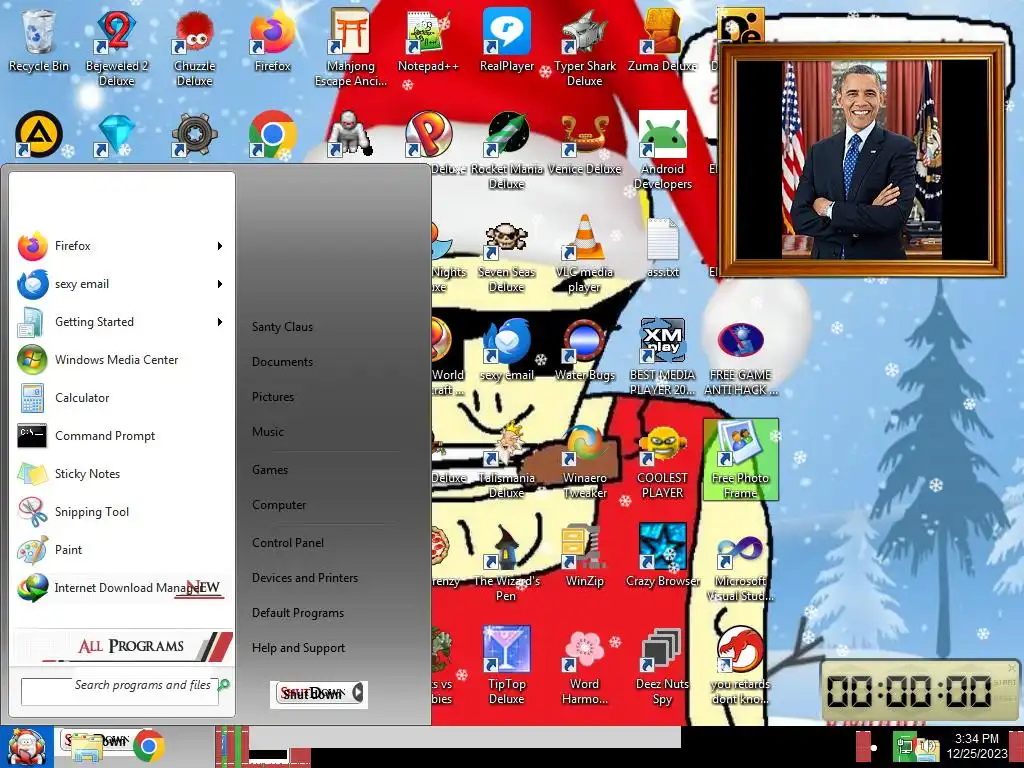Open All Programs list
Image resolution: width=1024 pixels, height=768 pixels.
[x=122, y=646]
